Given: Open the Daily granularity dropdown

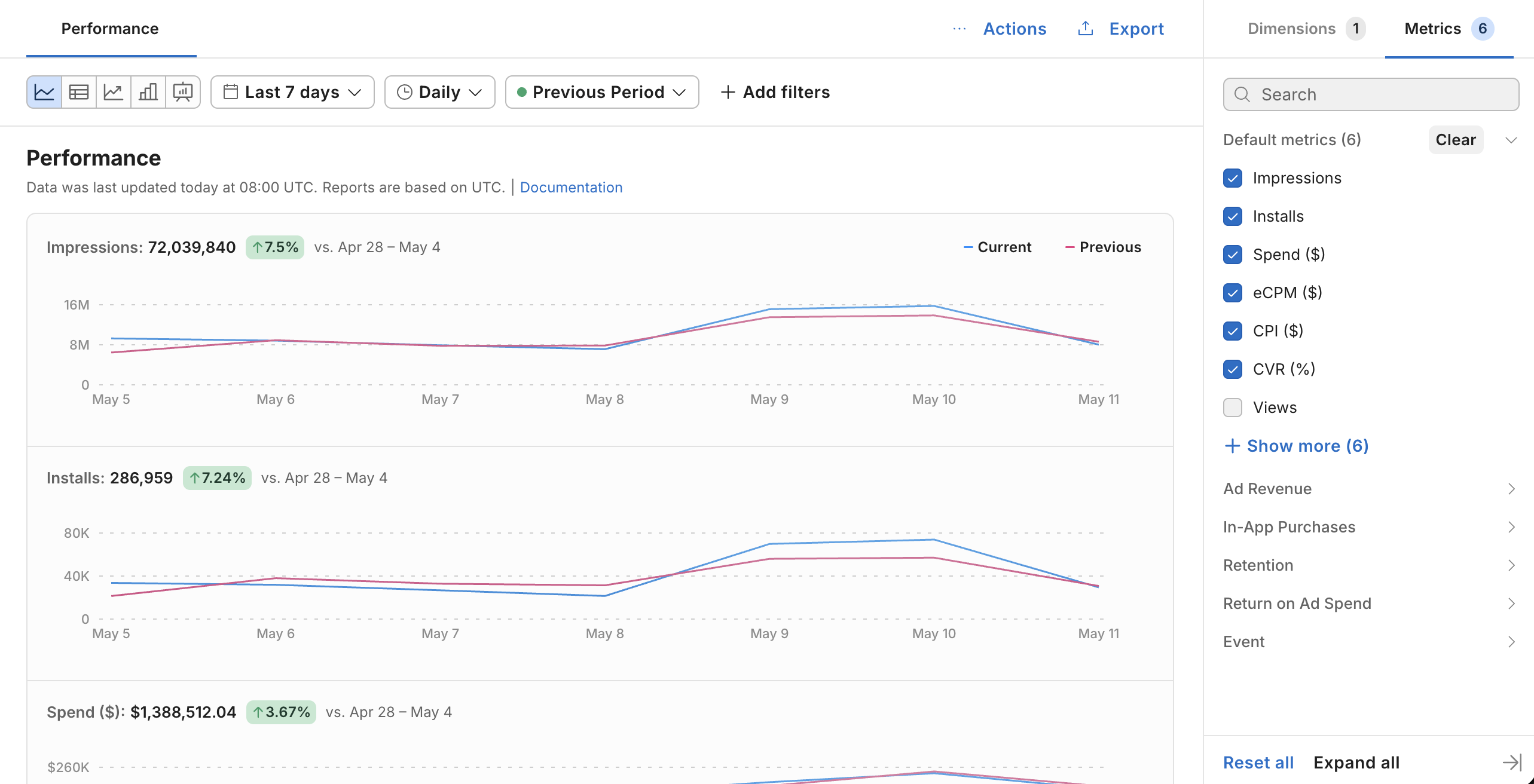Looking at the screenshot, I should click(x=439, y=92).
